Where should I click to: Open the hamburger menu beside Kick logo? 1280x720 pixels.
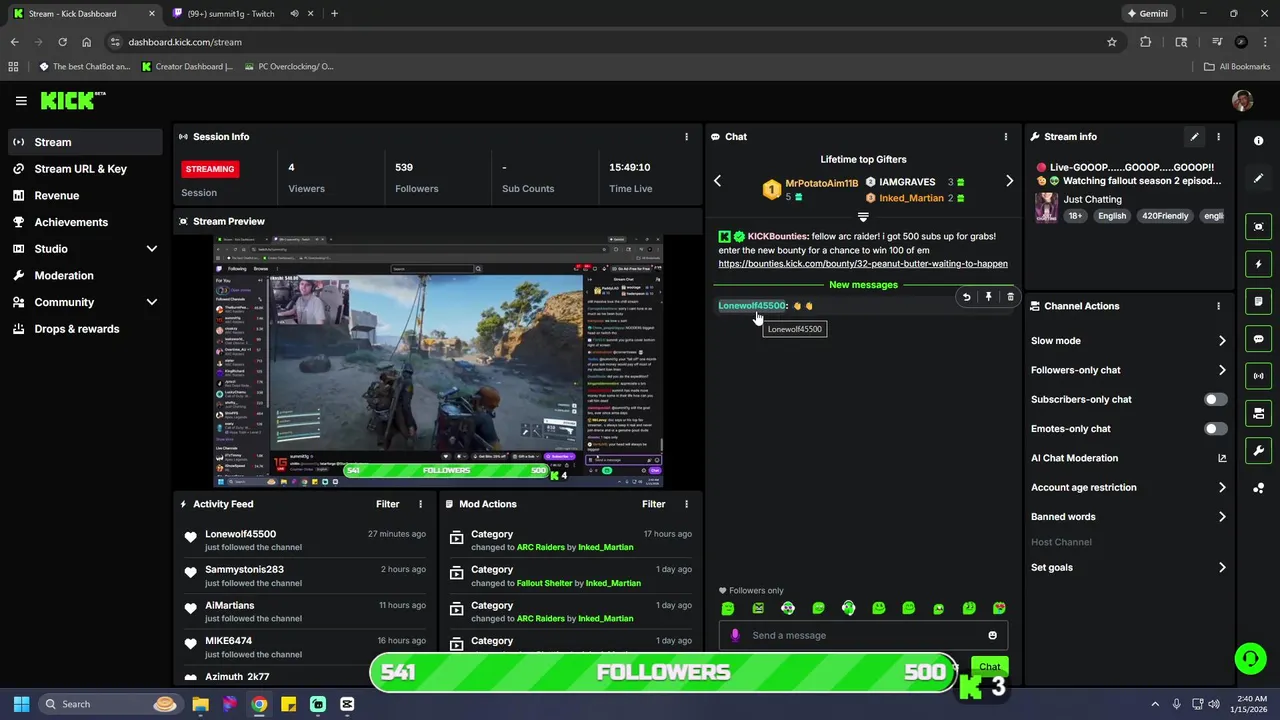(x=21, y=101)
